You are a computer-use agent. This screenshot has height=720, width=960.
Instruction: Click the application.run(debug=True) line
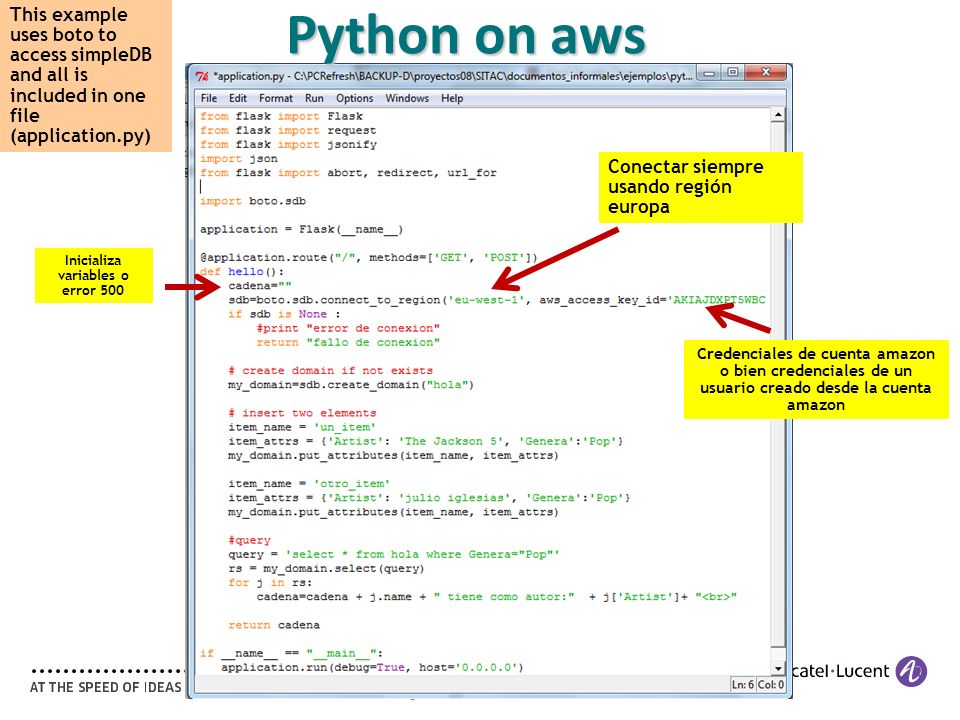[372, 667]
